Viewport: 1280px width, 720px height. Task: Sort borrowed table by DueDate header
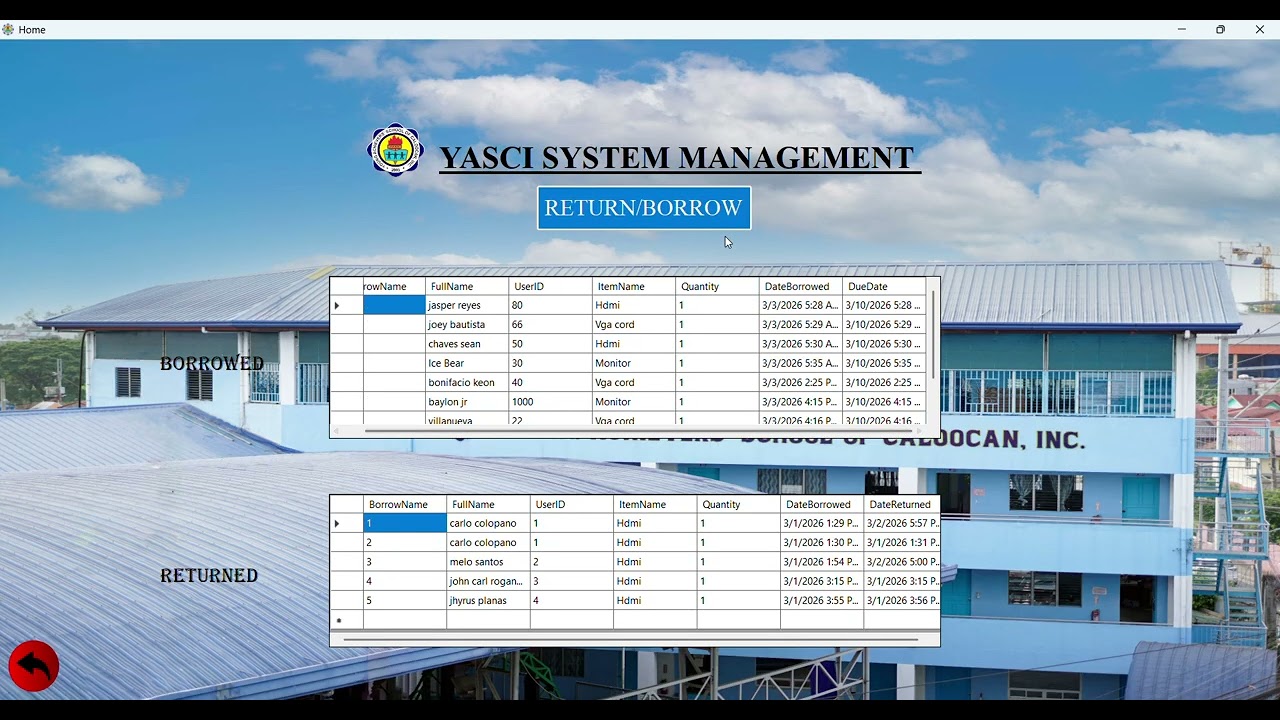(884, 286)
